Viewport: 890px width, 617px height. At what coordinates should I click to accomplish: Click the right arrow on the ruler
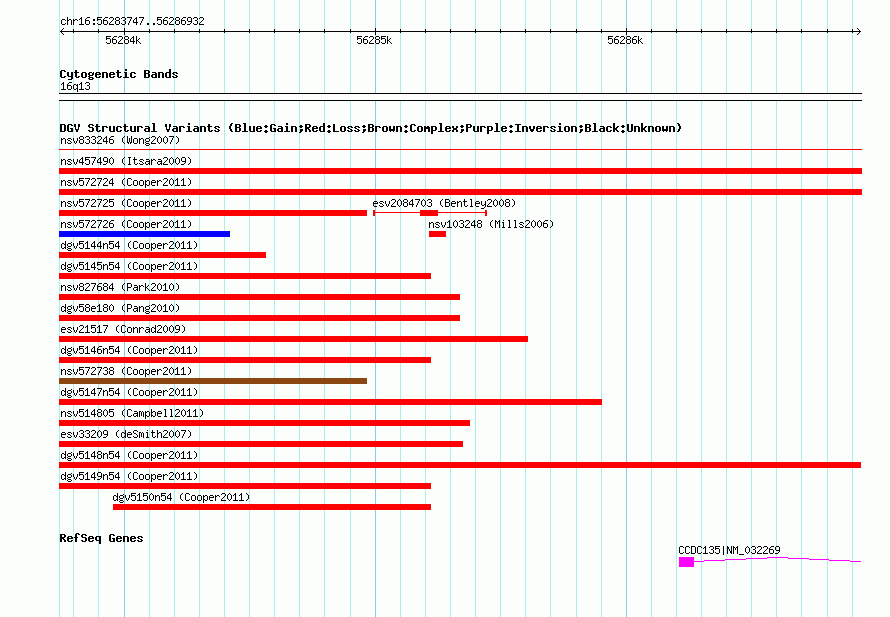[x=858, y=32]
